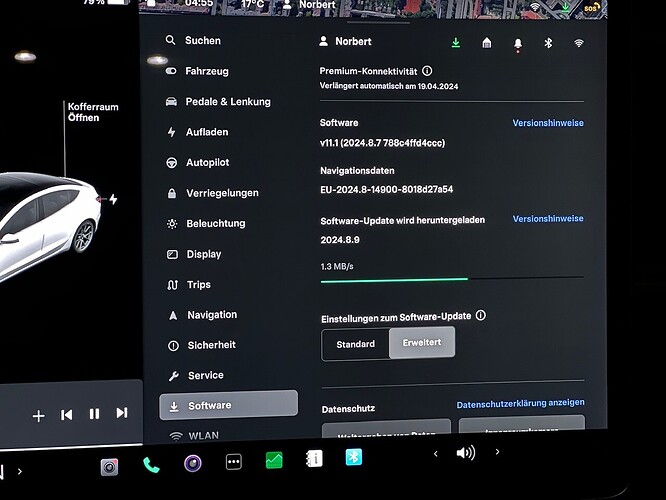Select Erweitert update preference
This screenshot has width=666, height=500.
pyautogui.click(x=422, y=342)
